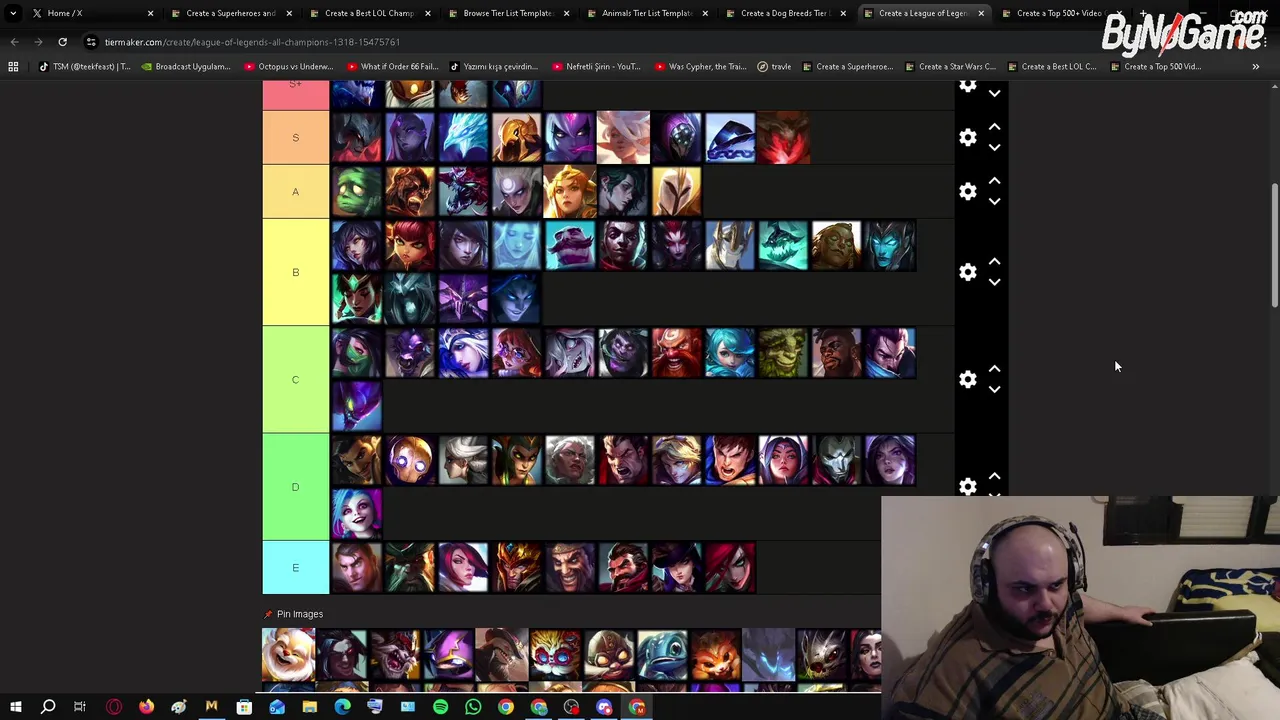Open the tab search dropdown arrow
The height and width of the screenshot is (720, 1280).
click(13, 13)
